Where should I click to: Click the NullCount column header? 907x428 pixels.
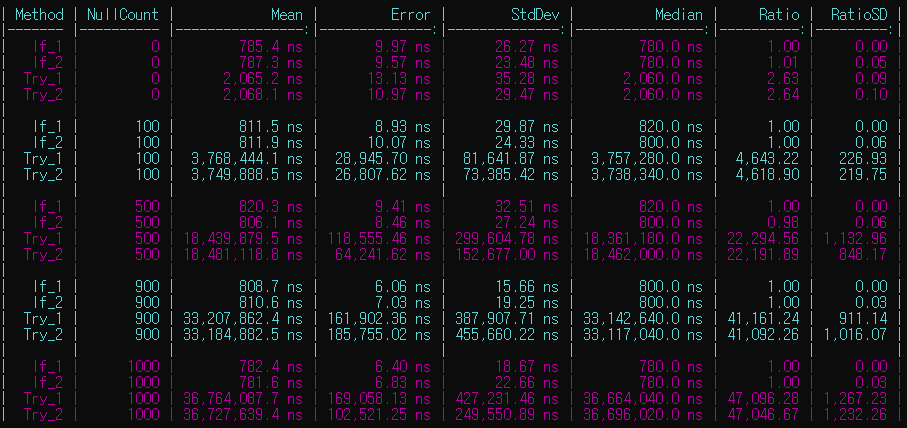(123, 14)
